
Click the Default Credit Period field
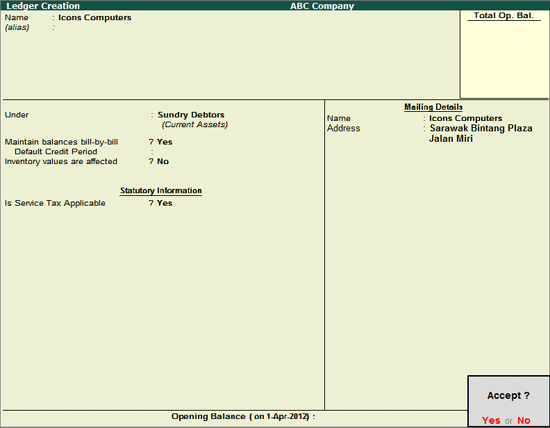[175, 152]
